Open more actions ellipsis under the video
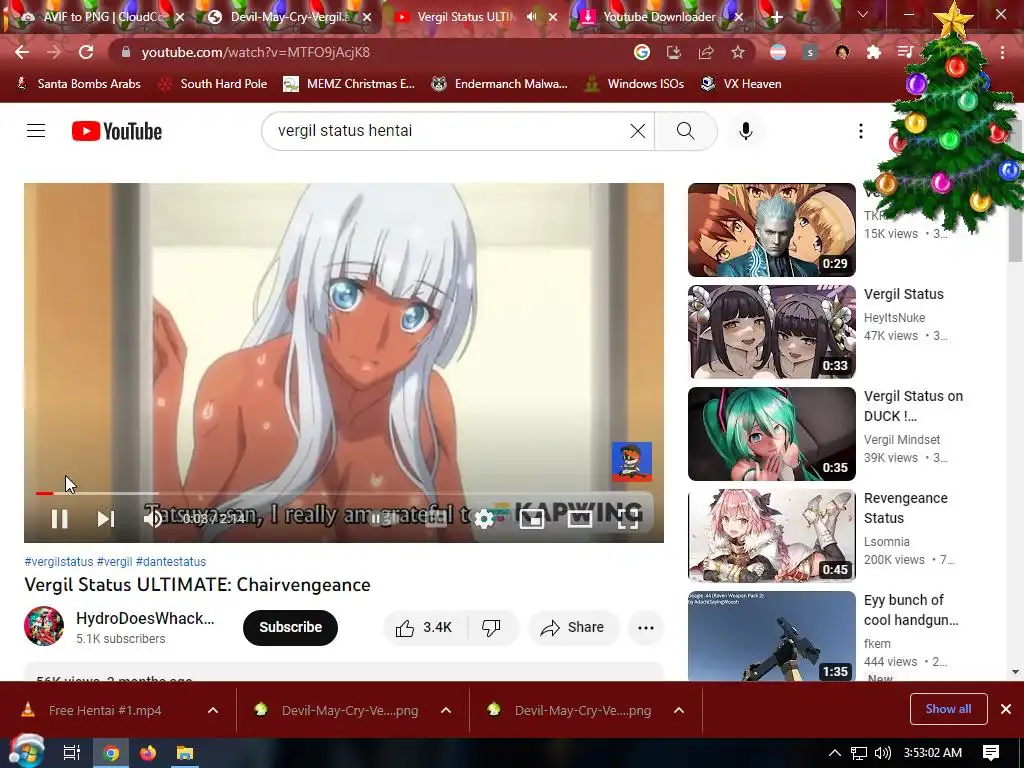The height and width of the screenshot is (768, 1024). click(646, 628)
